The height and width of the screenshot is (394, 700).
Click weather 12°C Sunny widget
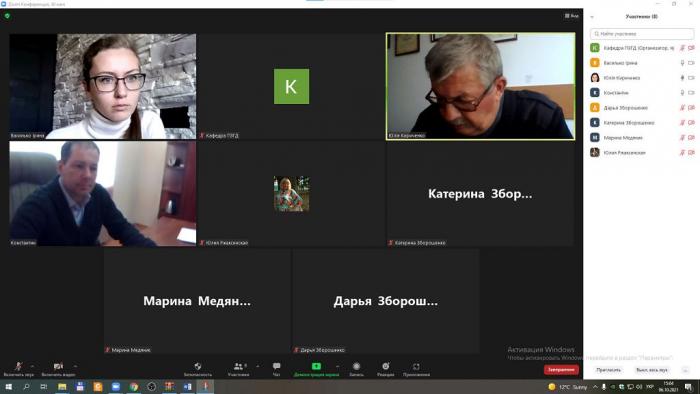(x=568, y=387)
